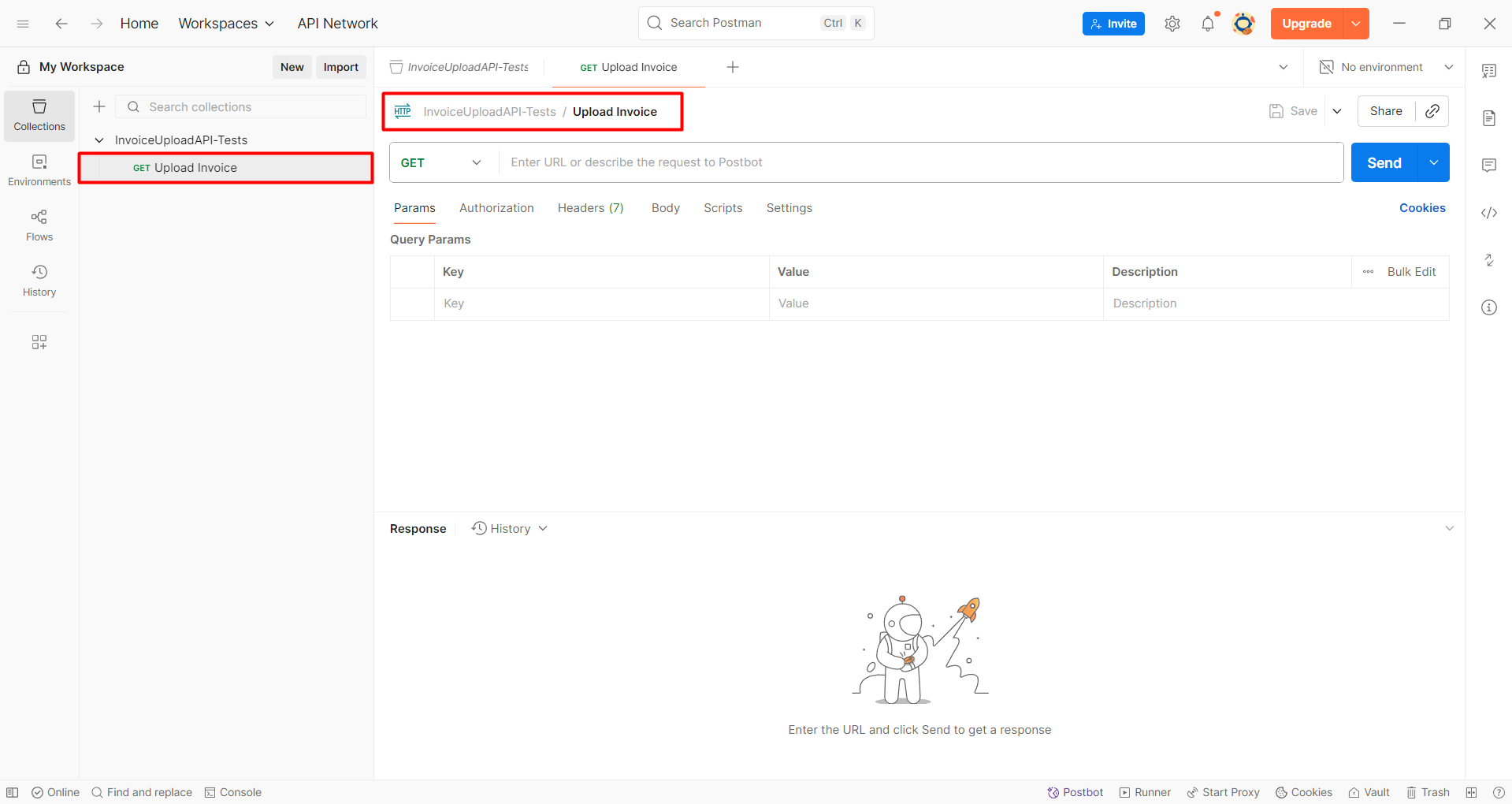Screen dimensions: 1512x804
Task: Open the Send button dropdown arrow
Action: coord(1433,162)
